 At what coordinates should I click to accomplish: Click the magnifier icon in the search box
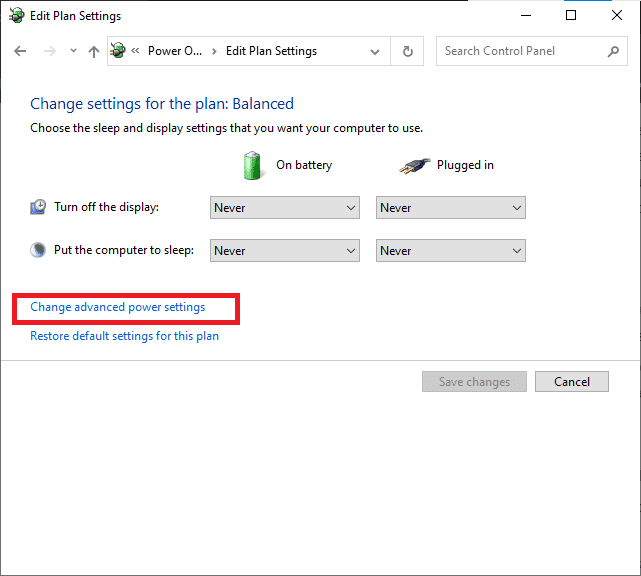pyautogui.click(x=614, y=51)
